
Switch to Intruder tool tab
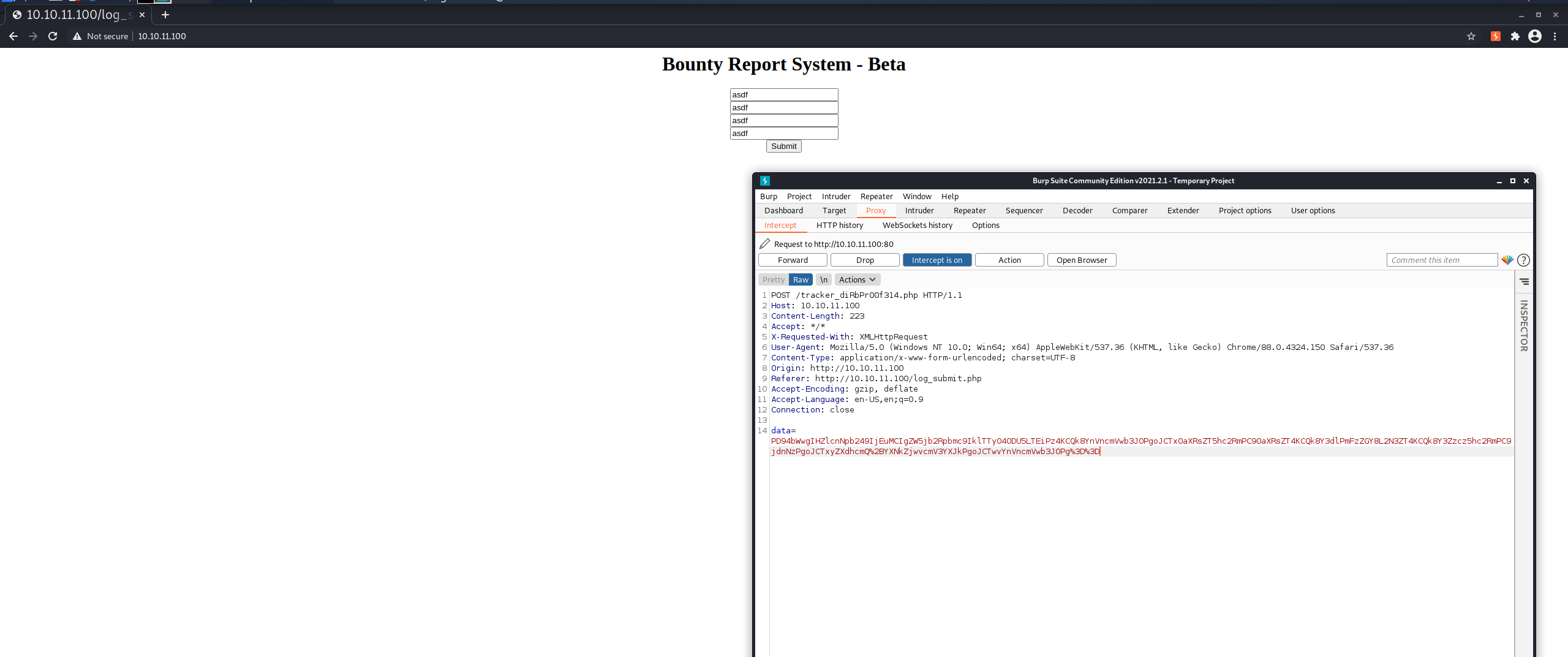pyautogui.click(x=919, y=210)
